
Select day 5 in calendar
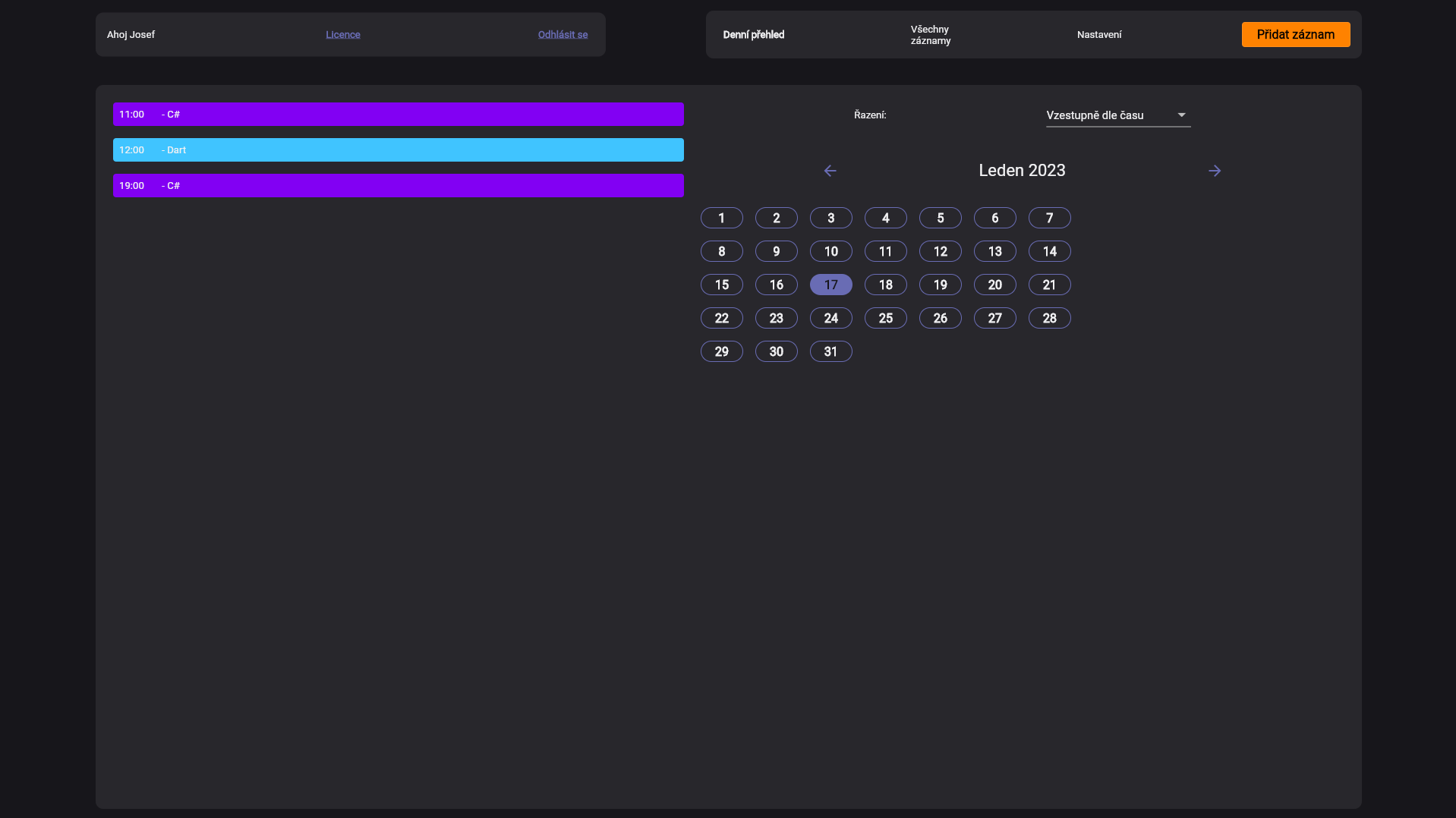(940, 218)
